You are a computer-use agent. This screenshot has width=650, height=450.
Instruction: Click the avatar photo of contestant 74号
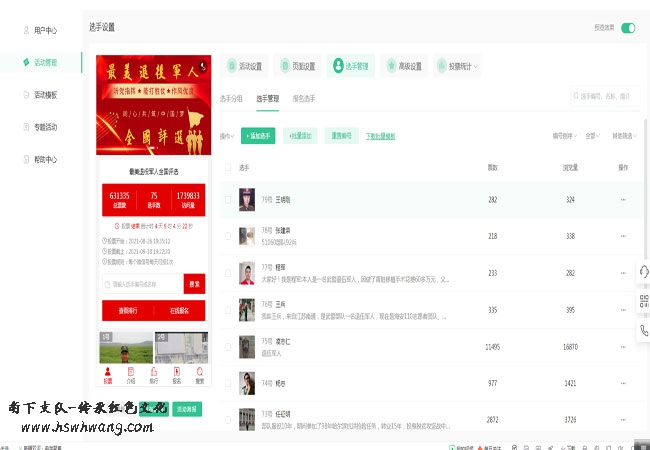point(247,383)
